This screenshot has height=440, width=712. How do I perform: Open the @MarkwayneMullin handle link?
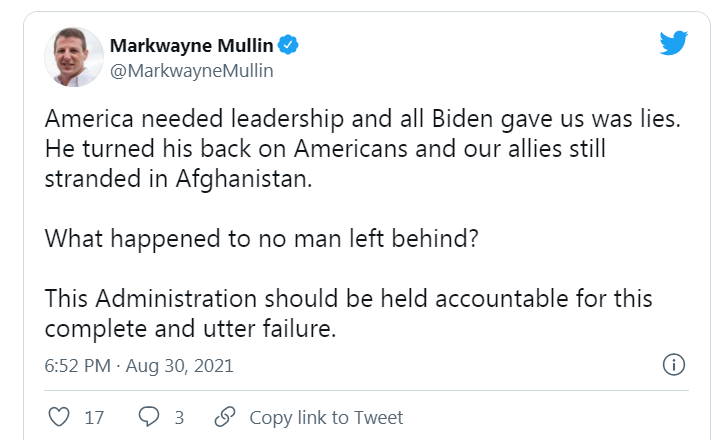pyautogui.click(x=190, y=70)
